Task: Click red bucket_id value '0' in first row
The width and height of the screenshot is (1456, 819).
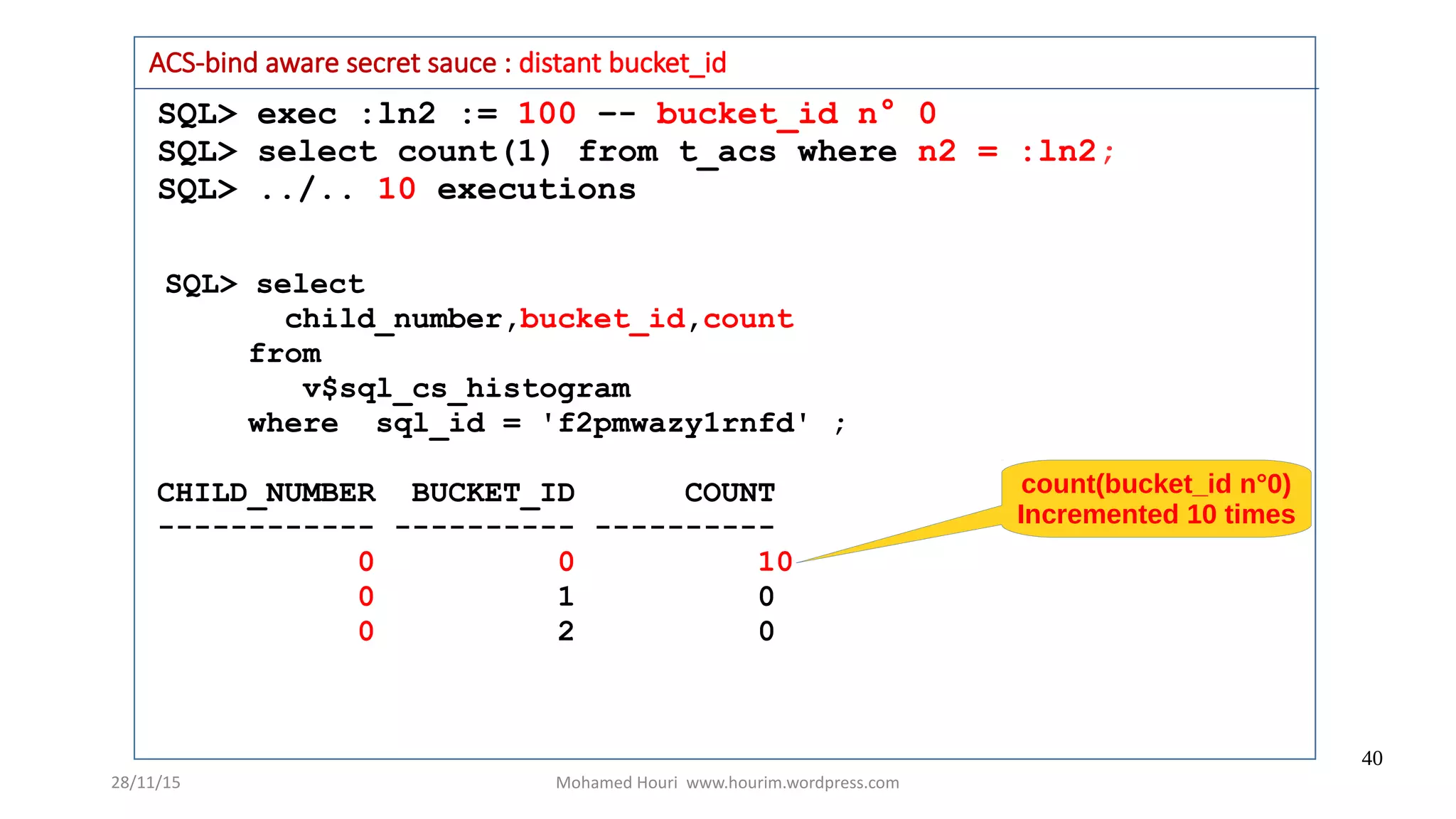Action: point(566,562)
